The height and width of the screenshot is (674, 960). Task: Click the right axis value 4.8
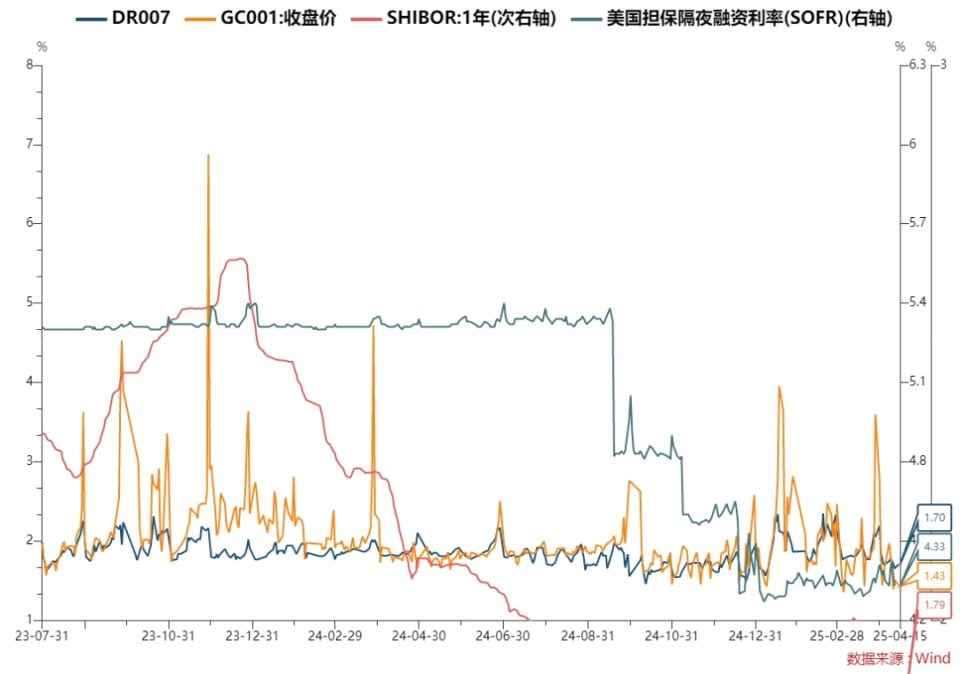(x=917, y=461)
